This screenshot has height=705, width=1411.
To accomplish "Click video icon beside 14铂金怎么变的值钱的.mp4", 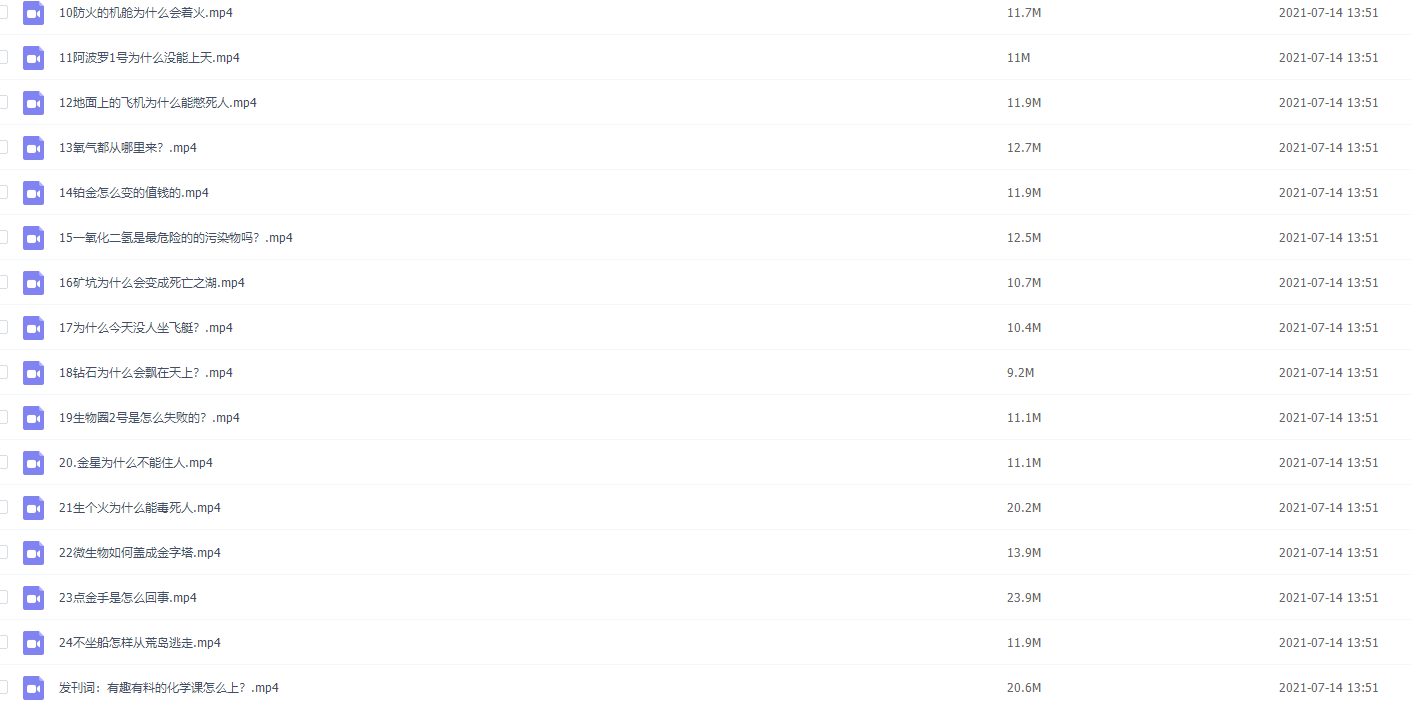I will tap(34, 193).
